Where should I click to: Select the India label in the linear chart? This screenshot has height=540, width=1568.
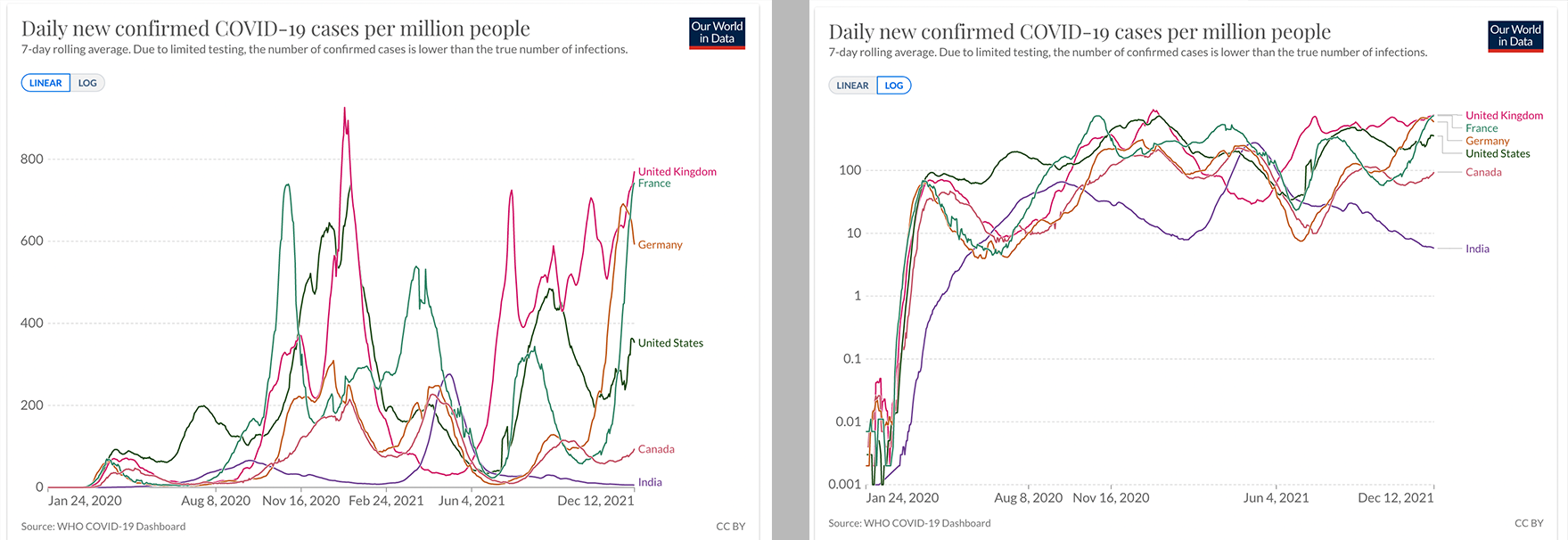[650, 482]
